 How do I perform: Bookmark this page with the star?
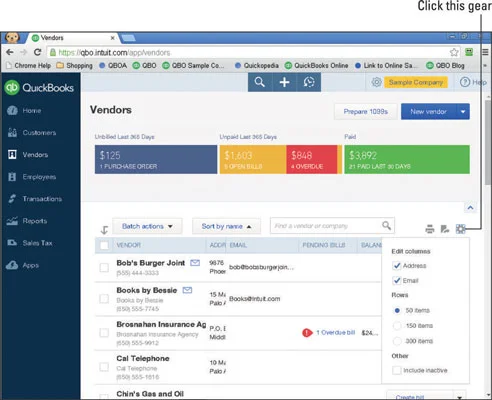(x=454, y=52)
